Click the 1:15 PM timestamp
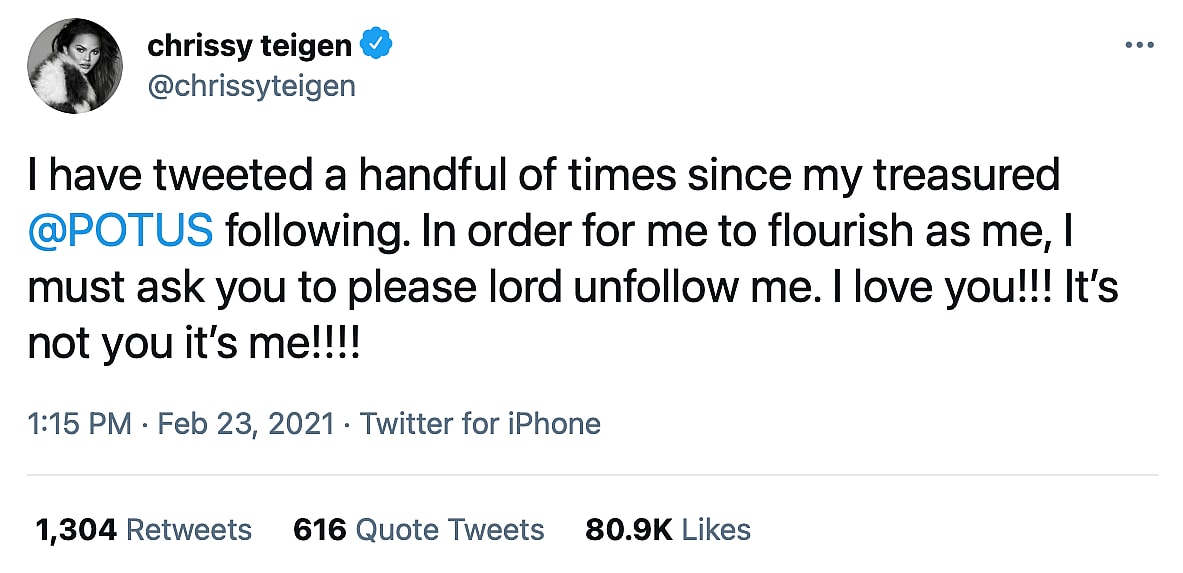Image resolution: width=1183 pixels, height=573 pixels. (79, 423)
